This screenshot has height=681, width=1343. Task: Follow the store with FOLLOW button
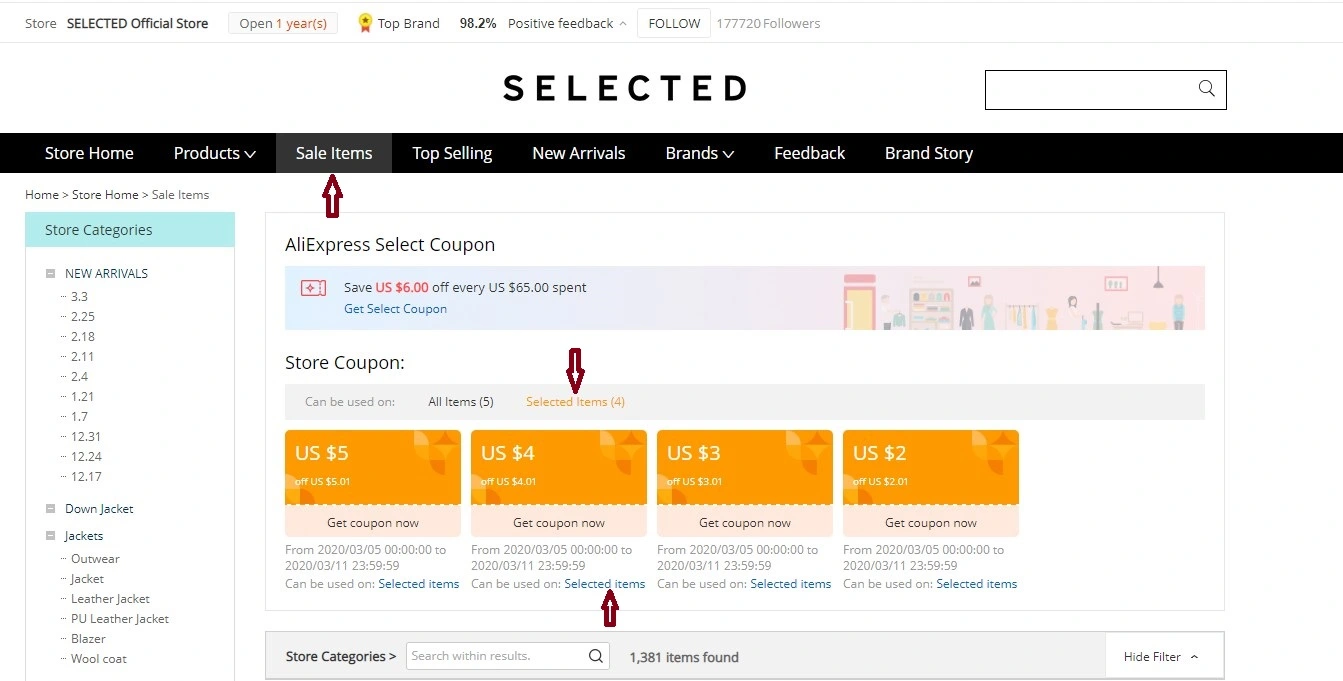(674, 23)
